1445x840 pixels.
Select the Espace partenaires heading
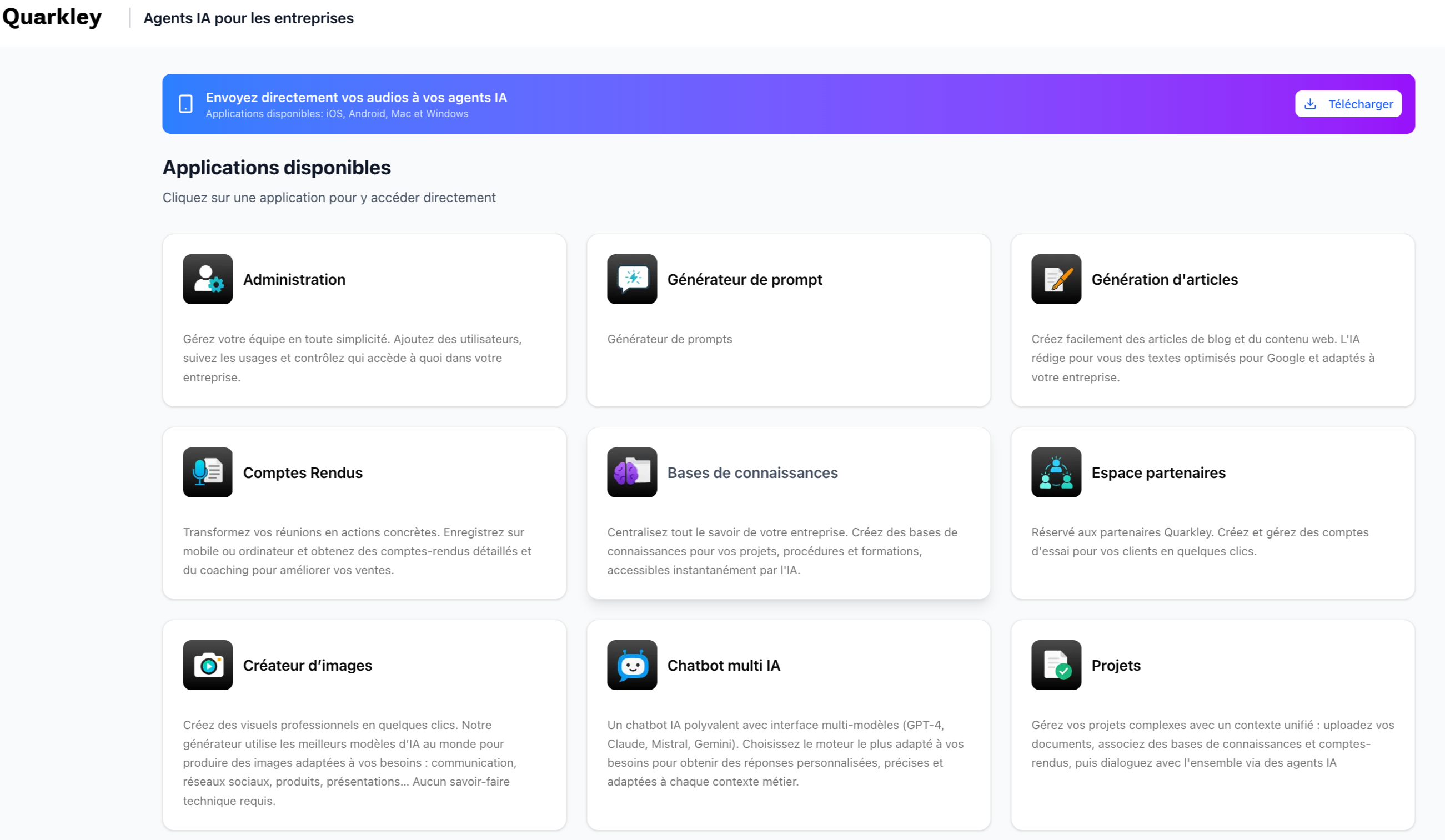1158,473
